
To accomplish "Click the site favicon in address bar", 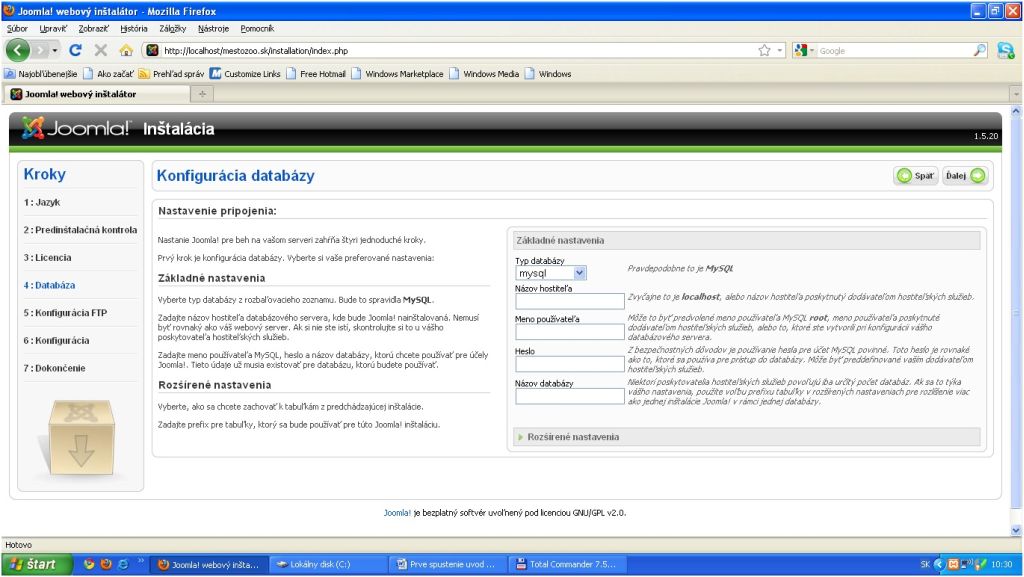I will pos(152,50).
